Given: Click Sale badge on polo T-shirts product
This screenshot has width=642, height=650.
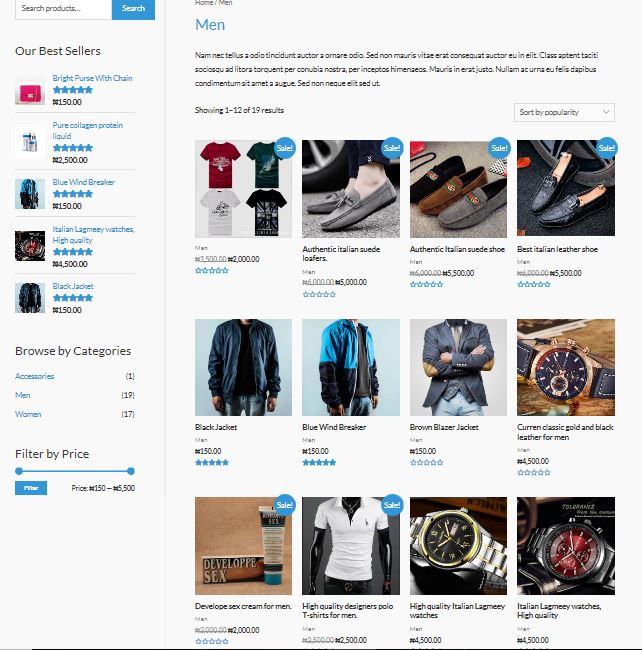Looking at the screenshot, I should (392, 505).
